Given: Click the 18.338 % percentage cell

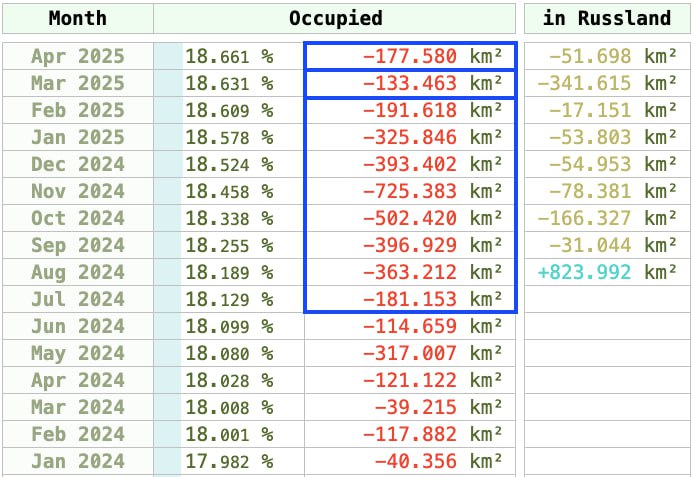Looking at the screenshot, I should point(229,218).
